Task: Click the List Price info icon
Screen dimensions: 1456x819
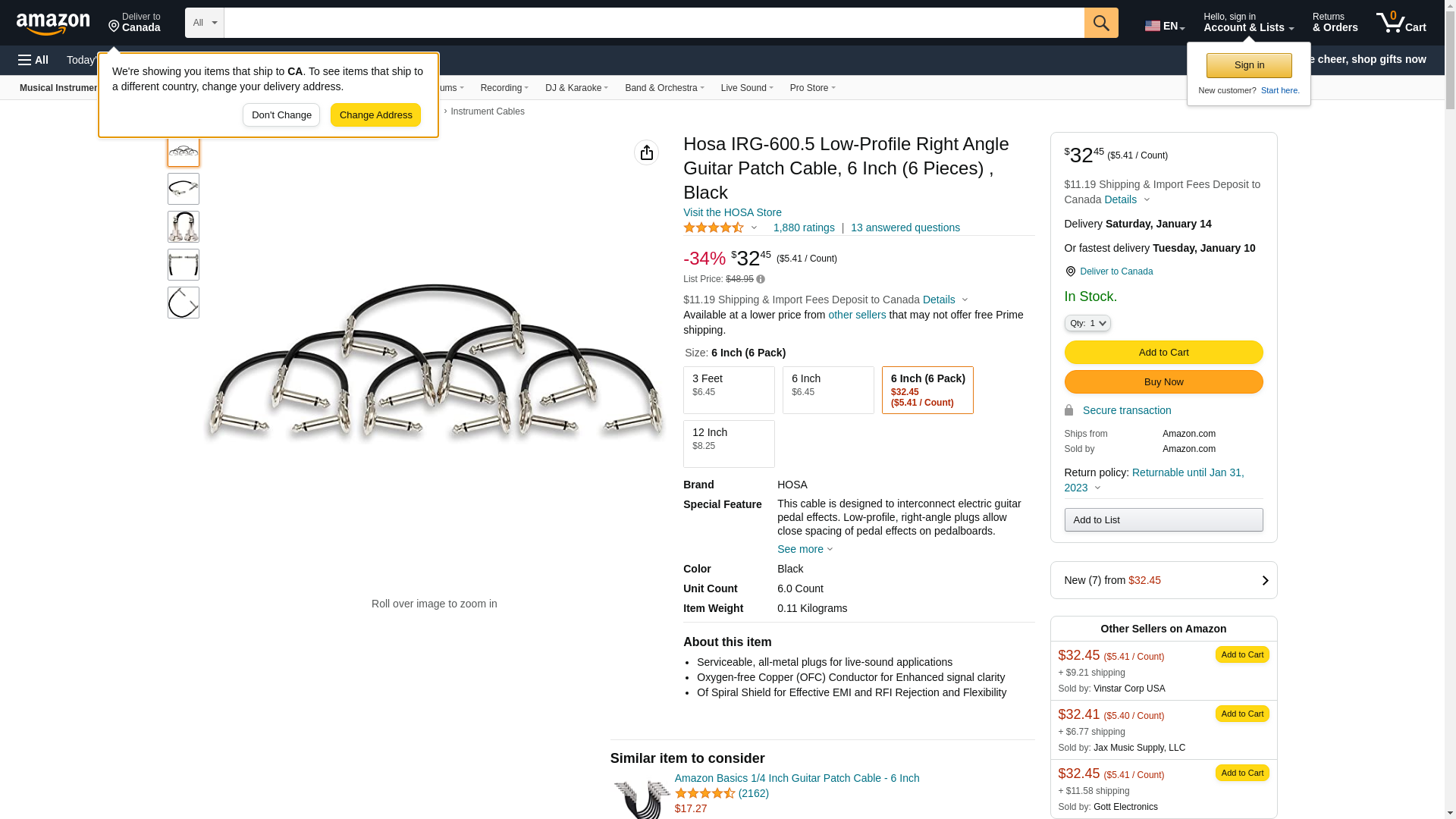Action: (x=761, y=279)
